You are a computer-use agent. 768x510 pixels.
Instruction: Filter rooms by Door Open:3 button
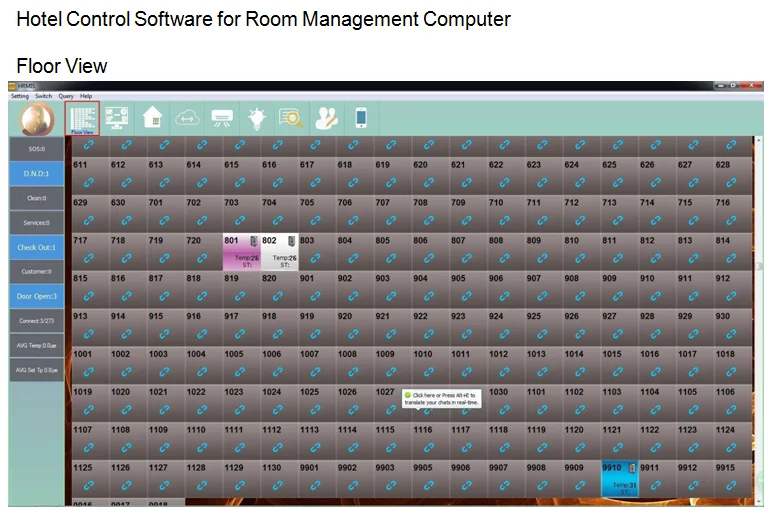[x=37, y=296]
